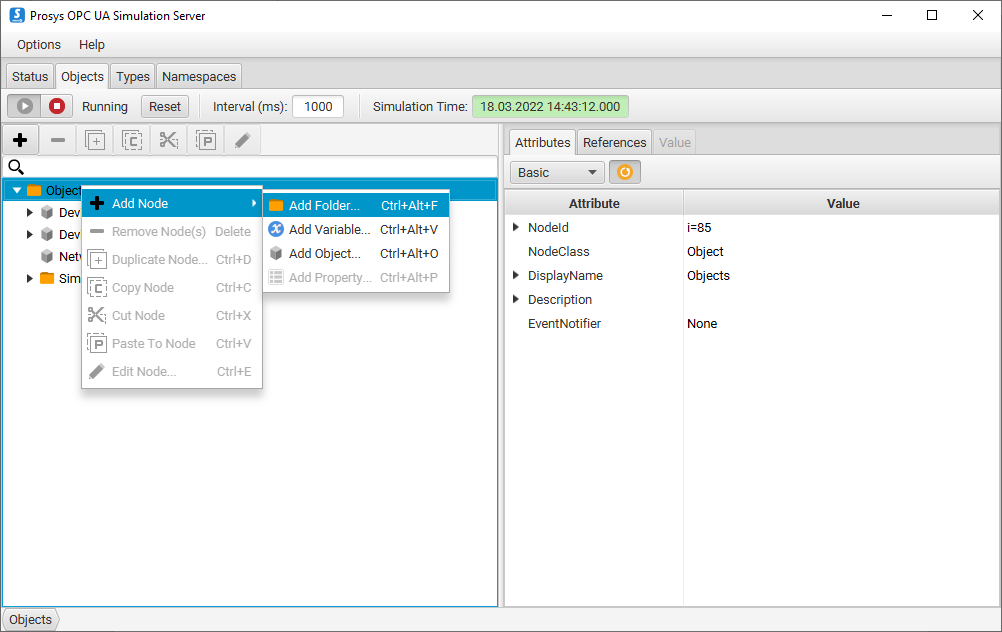The image size is (1002, 632).
Task: Click the copy node toolbar icon
Action: point(132,140)
